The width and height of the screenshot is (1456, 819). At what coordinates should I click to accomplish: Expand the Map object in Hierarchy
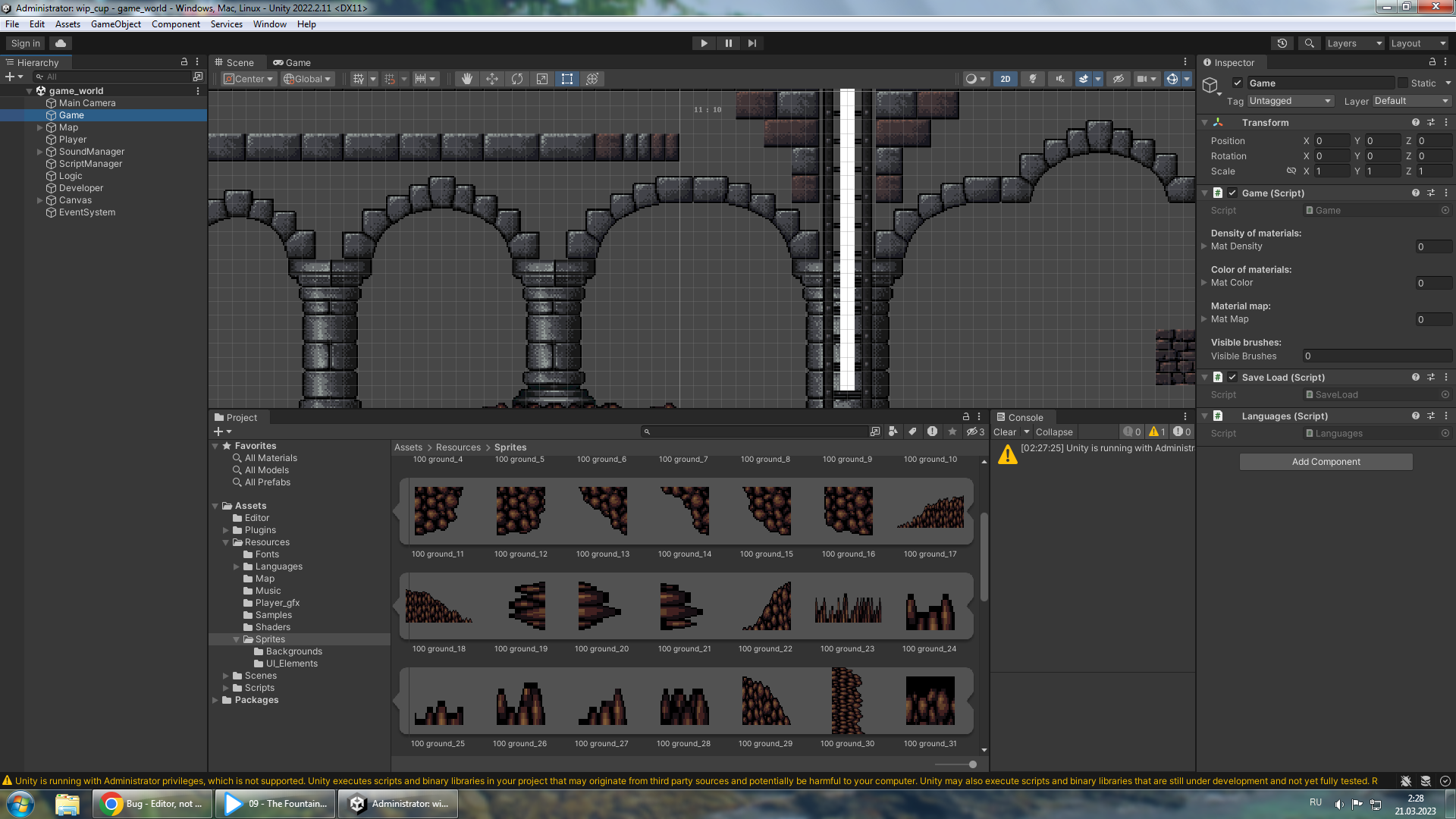tap(40, 127)
